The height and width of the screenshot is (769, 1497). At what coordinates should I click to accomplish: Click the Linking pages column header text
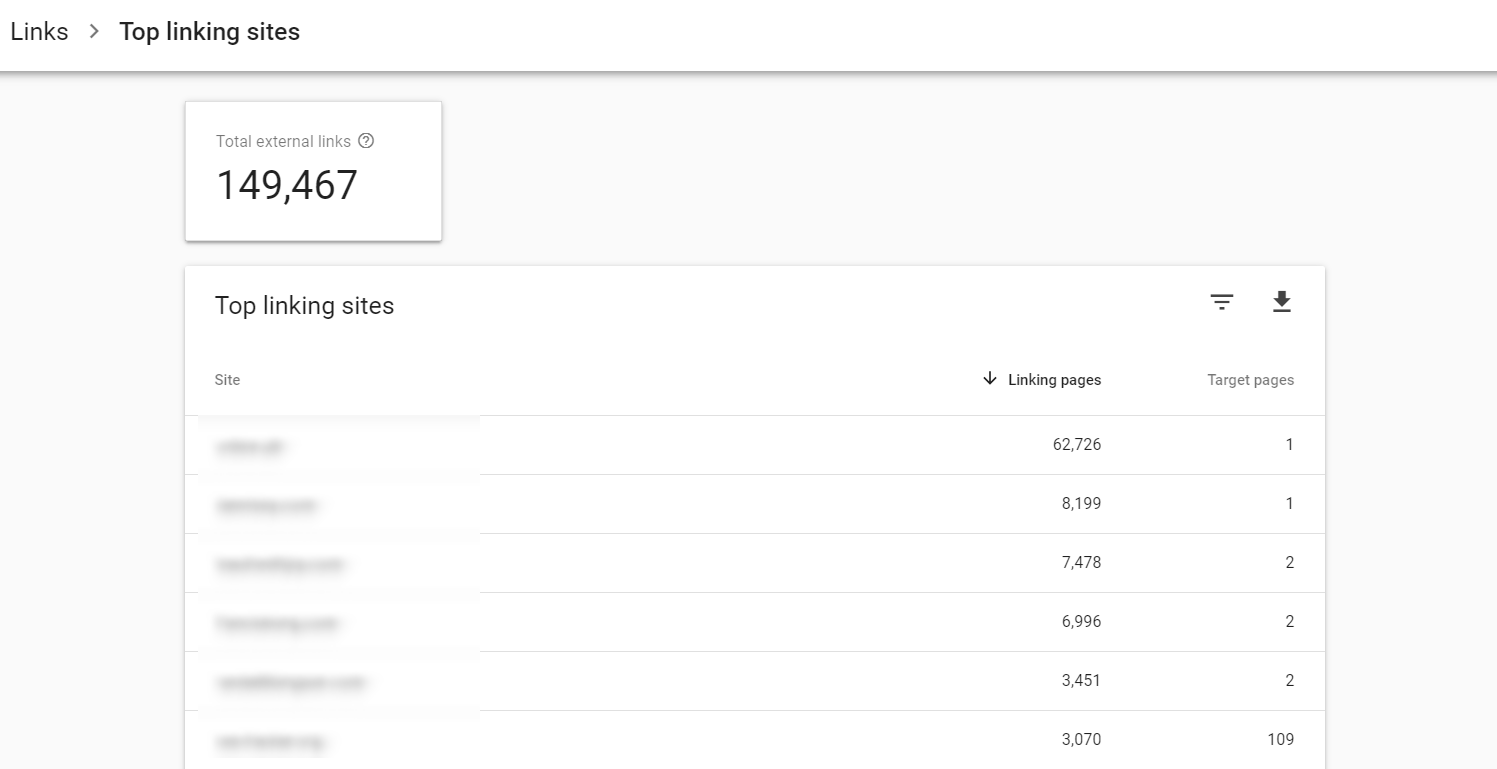tap(1054, 380)
